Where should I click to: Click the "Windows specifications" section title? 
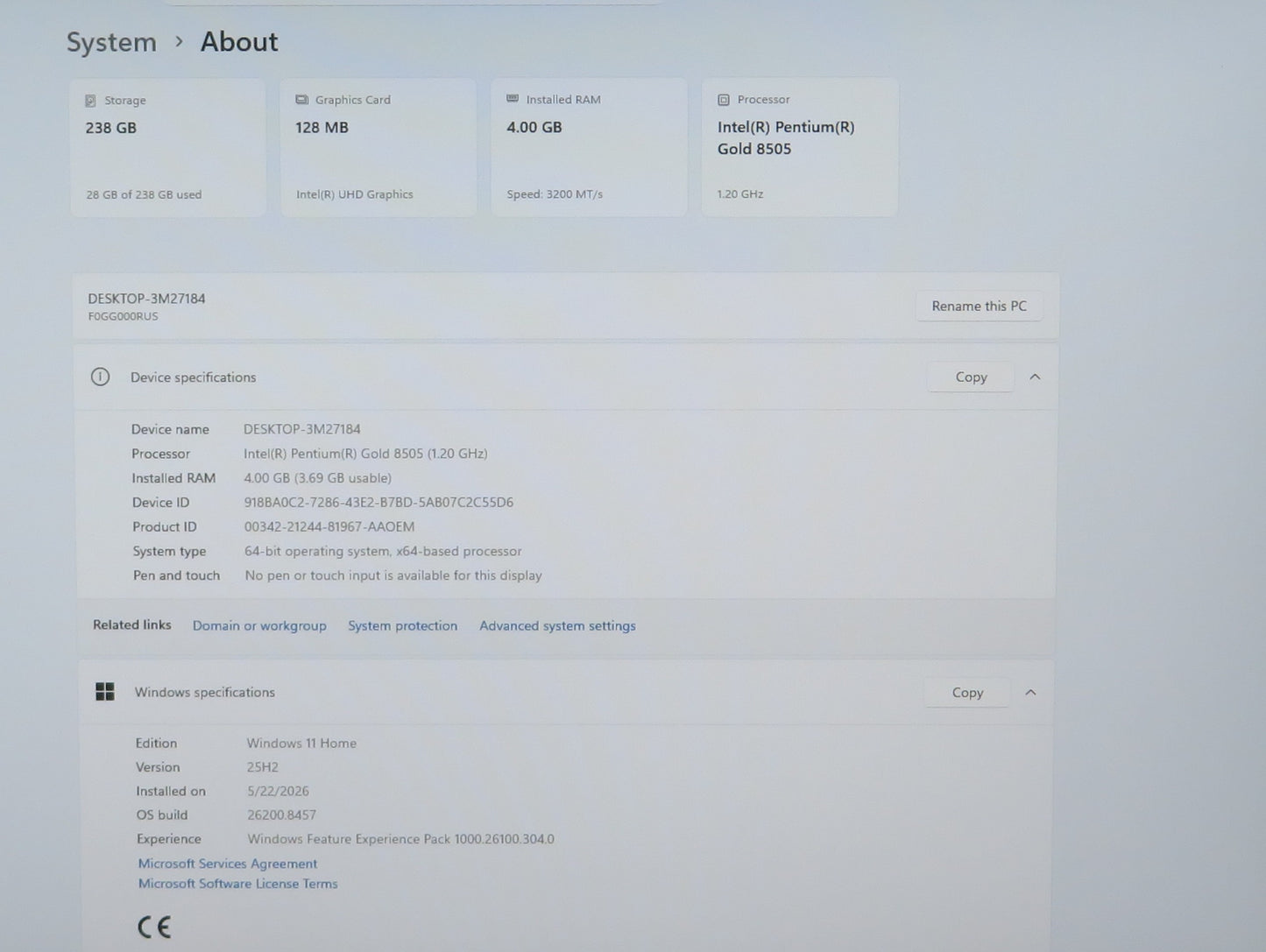click(x=205, y=692)
